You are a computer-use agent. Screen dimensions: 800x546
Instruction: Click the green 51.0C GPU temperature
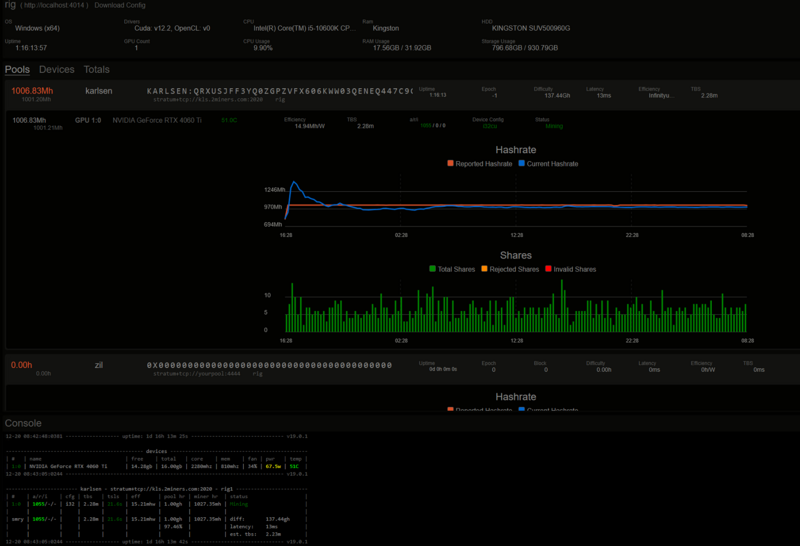pos(229,120)
